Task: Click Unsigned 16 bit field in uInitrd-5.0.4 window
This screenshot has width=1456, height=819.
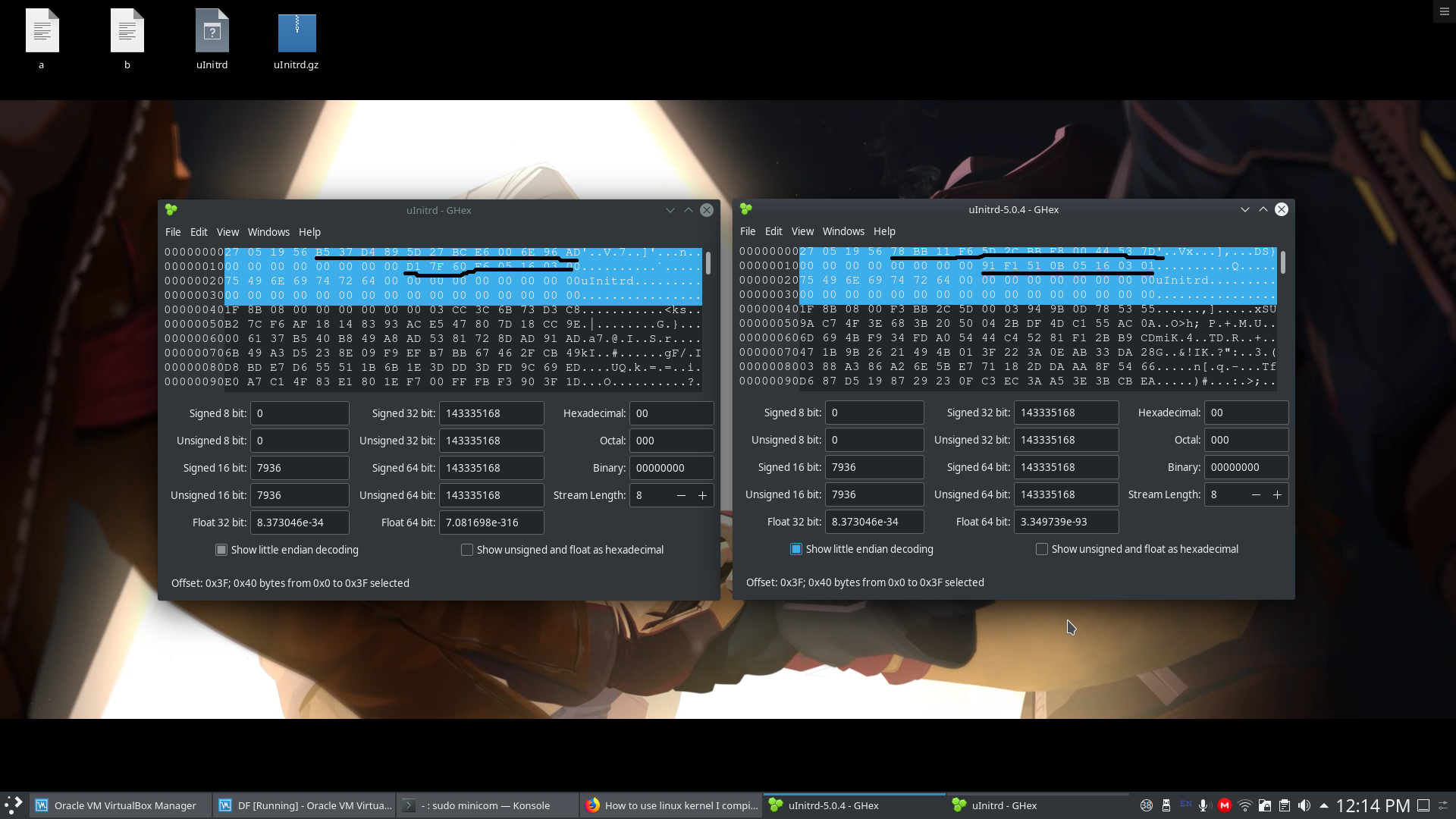Action: 874,494
